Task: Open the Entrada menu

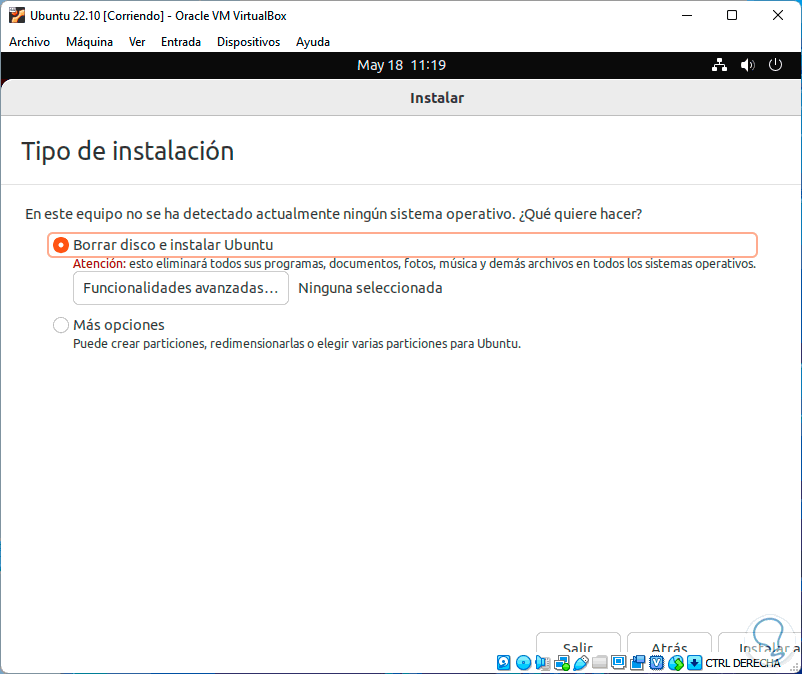Action: 181,42
